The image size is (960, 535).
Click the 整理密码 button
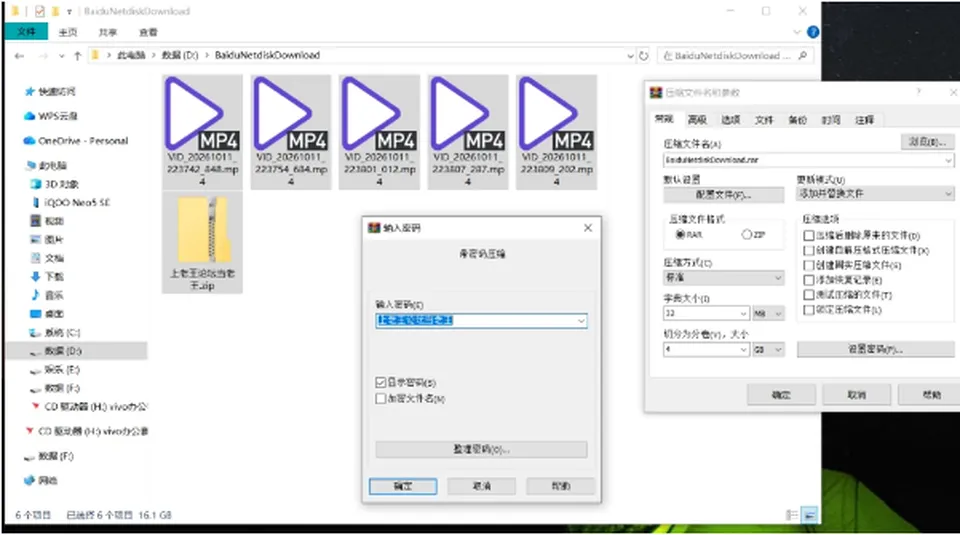[x=481, y=449]
